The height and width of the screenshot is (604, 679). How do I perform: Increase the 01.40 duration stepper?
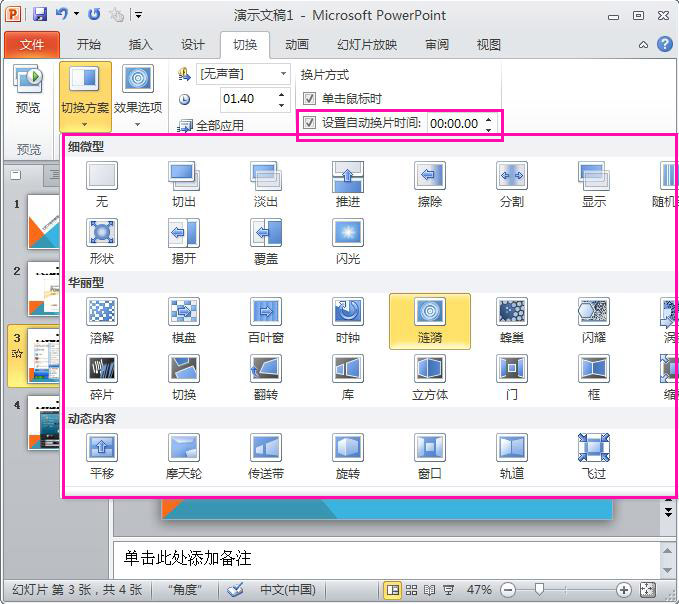click(281, 94)
